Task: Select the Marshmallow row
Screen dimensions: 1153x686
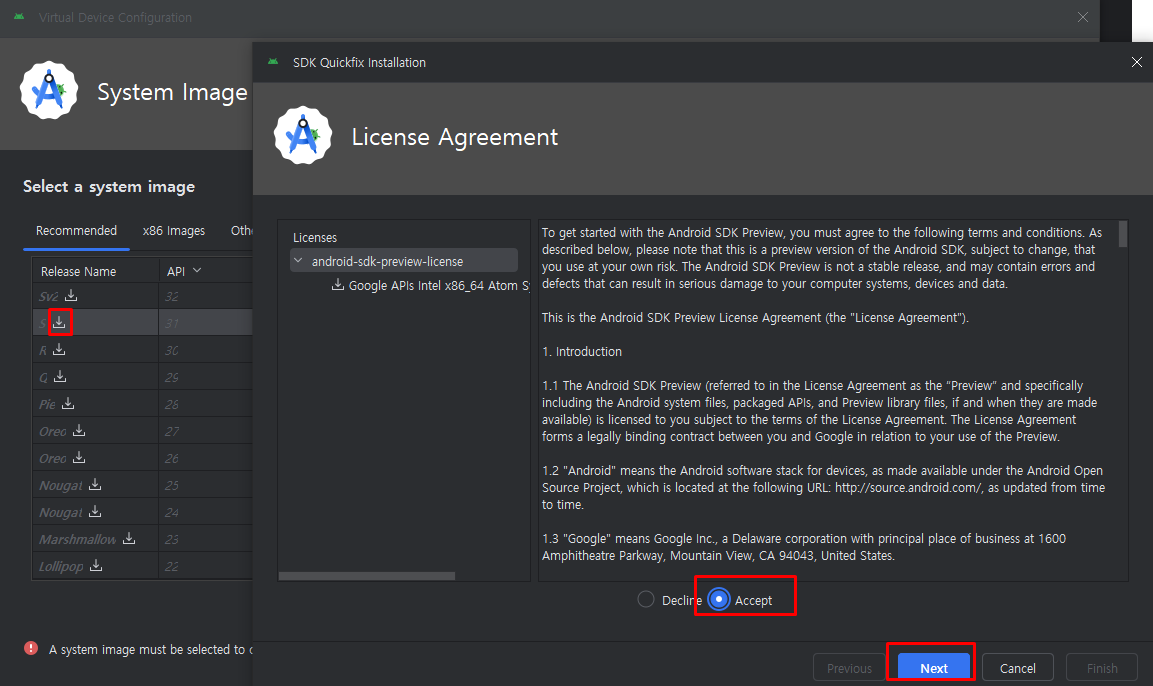Action: click(142, 539)
